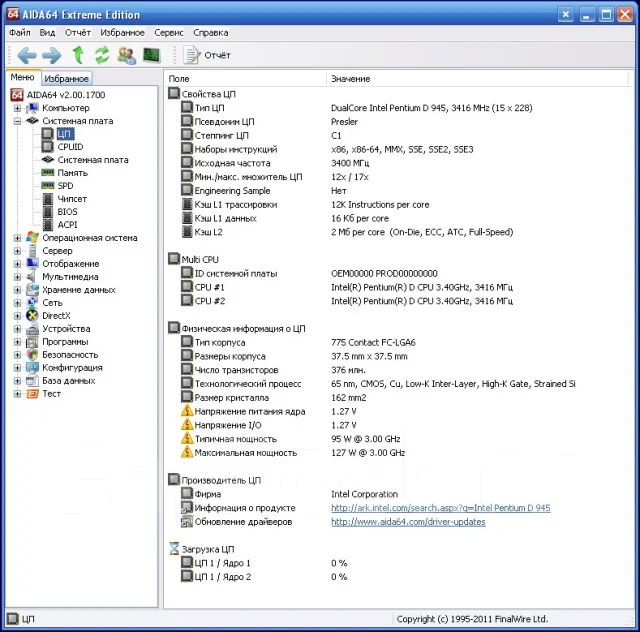Click the Отображение monitor icon

pos(32,264)
